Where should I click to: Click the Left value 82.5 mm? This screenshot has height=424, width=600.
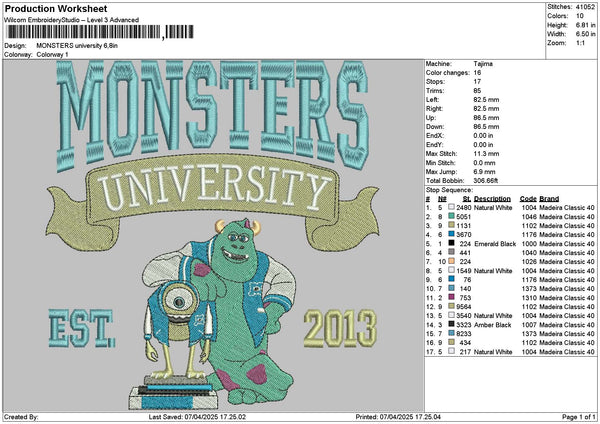[x=486, y=100]
